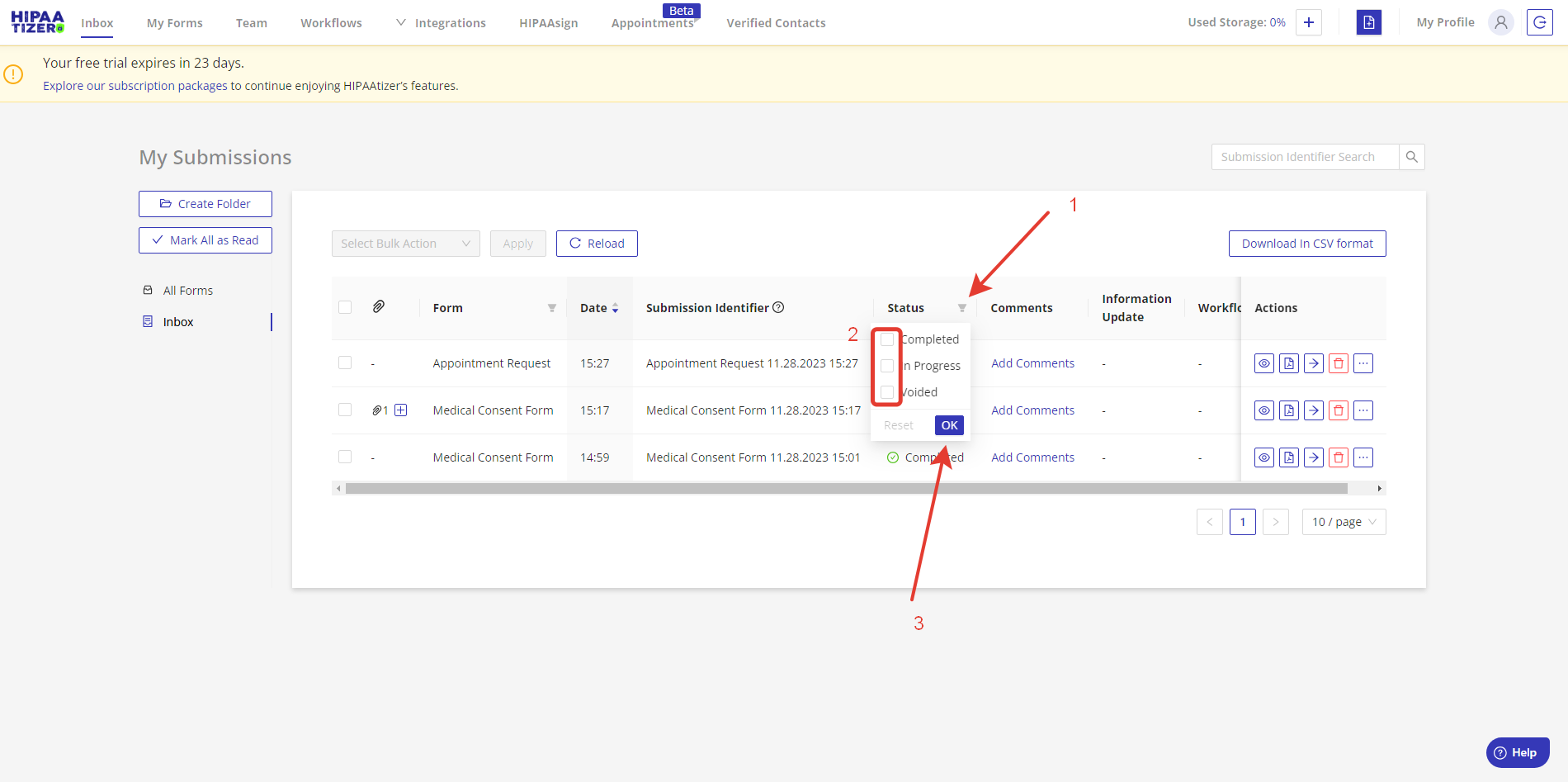Image resolution: width=1568 pixels, height=782 pixels.
Task: Click the horizontal table scrollbar track
Action: (847, 489)
